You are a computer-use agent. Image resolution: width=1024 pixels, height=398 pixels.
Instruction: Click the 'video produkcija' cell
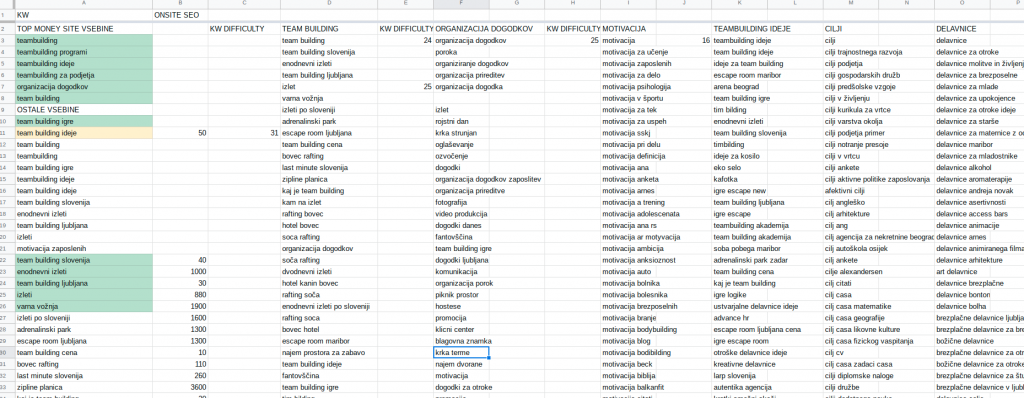(x=461, y=214)
